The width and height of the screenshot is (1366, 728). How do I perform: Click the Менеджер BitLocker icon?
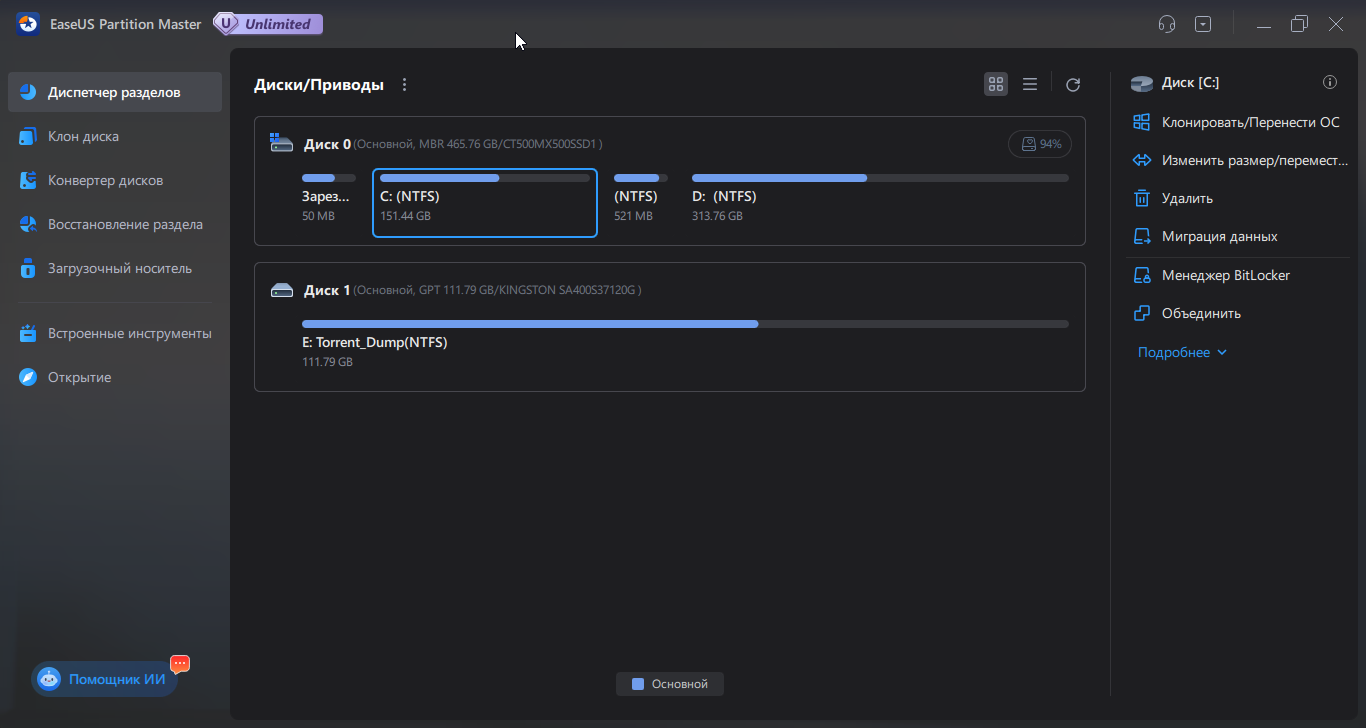1142,275
